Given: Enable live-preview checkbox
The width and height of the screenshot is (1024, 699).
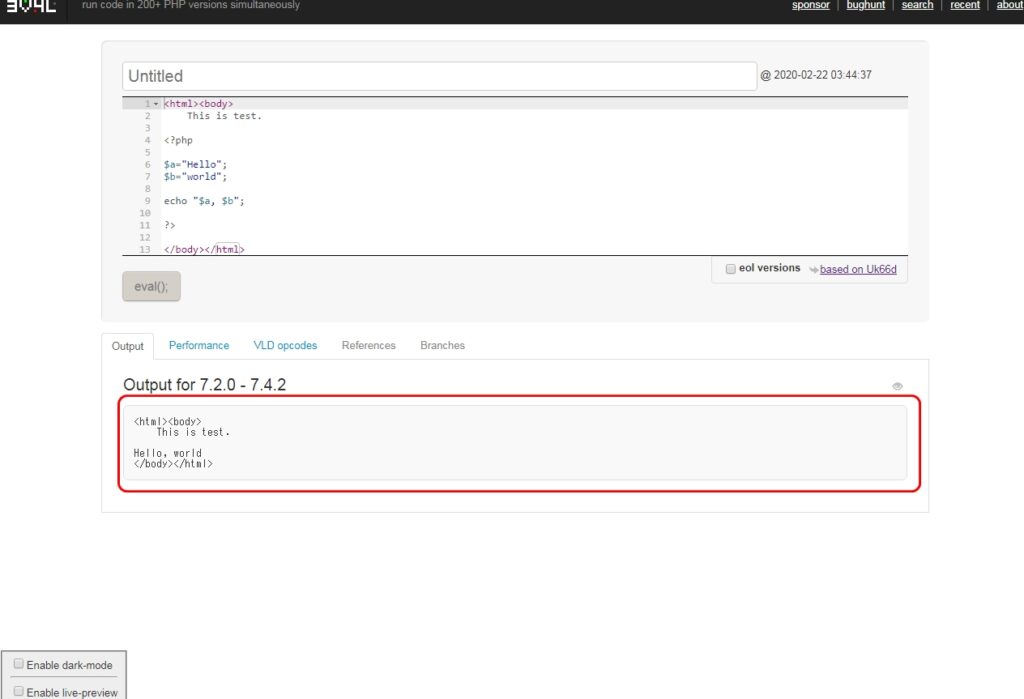Looking at the screenshot, I should 19,691.
